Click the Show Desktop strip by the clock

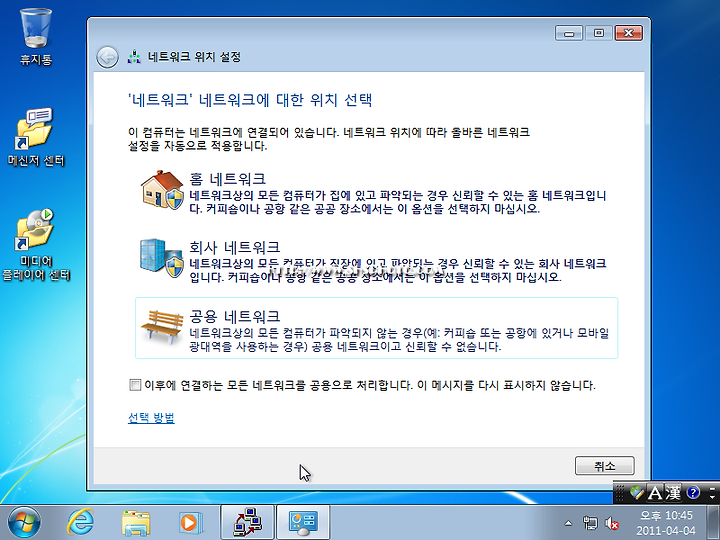pos(713,523)
